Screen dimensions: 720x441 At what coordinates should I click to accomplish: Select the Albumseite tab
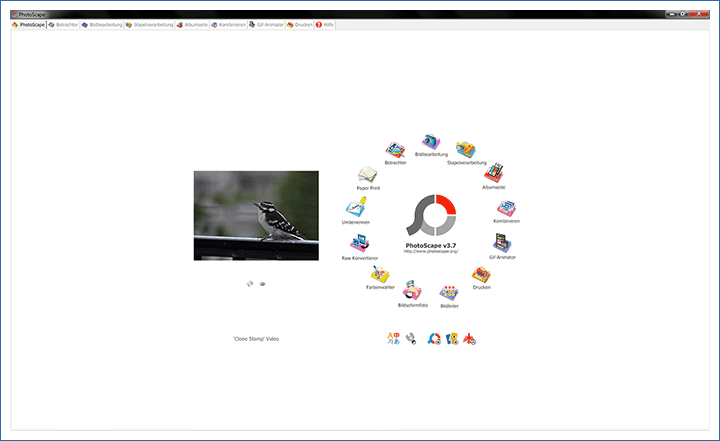coord(192,25)
